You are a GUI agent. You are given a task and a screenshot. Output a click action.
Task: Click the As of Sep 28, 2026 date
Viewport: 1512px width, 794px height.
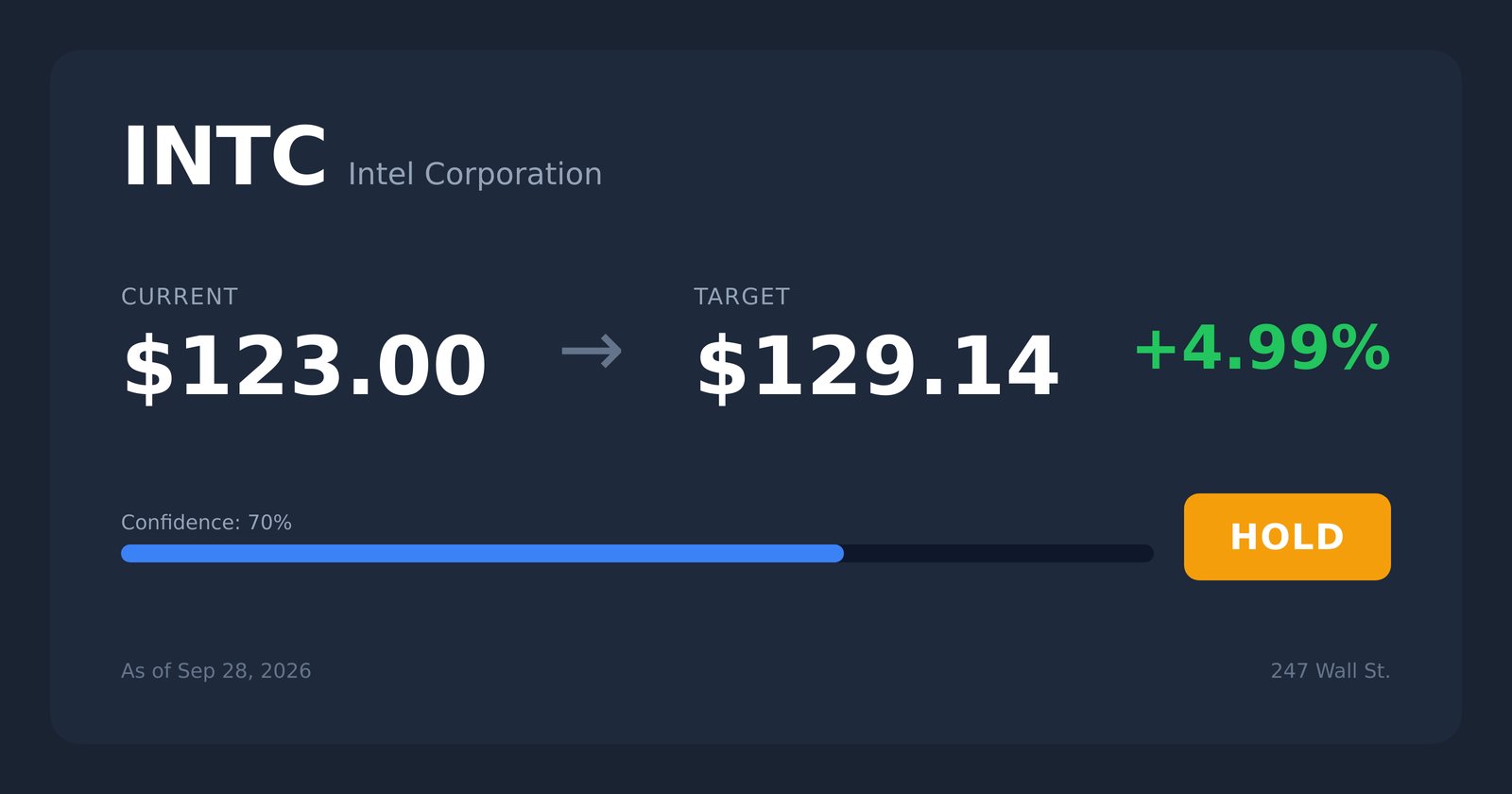tap(216, 671)
